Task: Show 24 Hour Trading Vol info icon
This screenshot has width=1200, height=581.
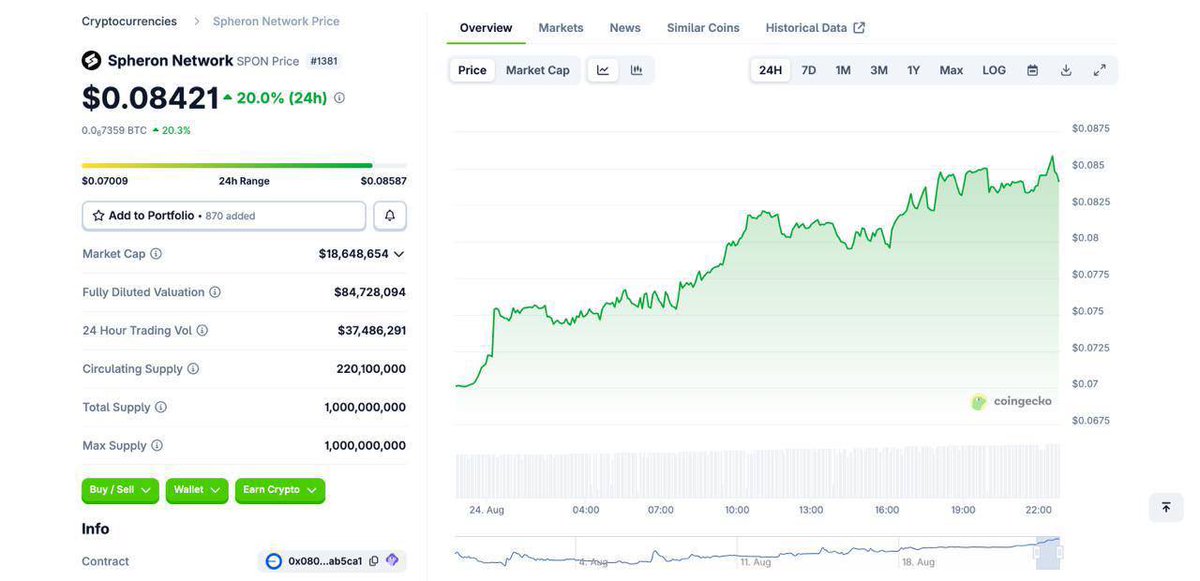Action: (x=202, y=330)
